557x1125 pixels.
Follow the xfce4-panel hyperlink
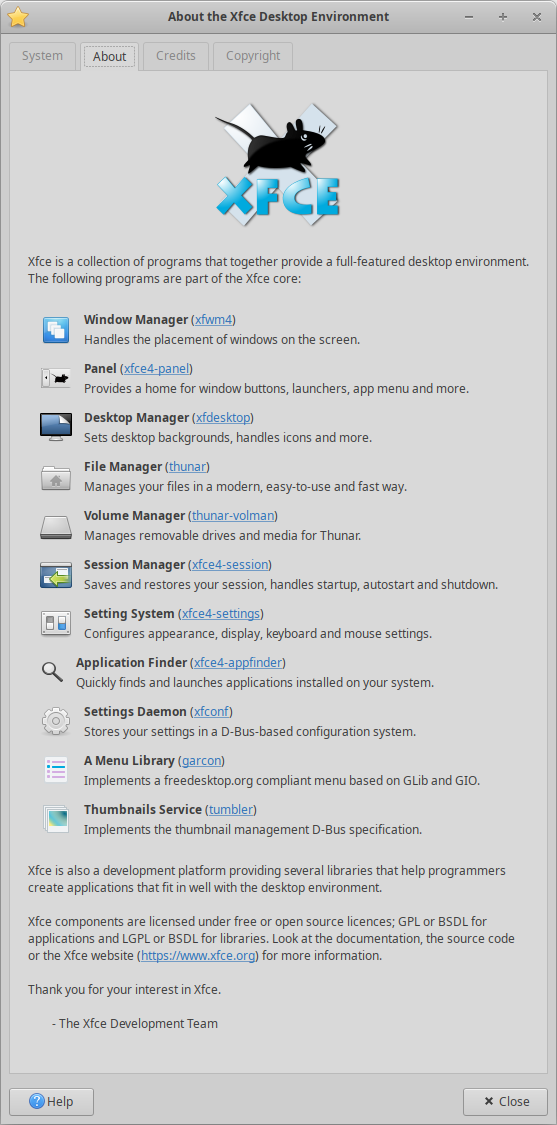(156, 369)
